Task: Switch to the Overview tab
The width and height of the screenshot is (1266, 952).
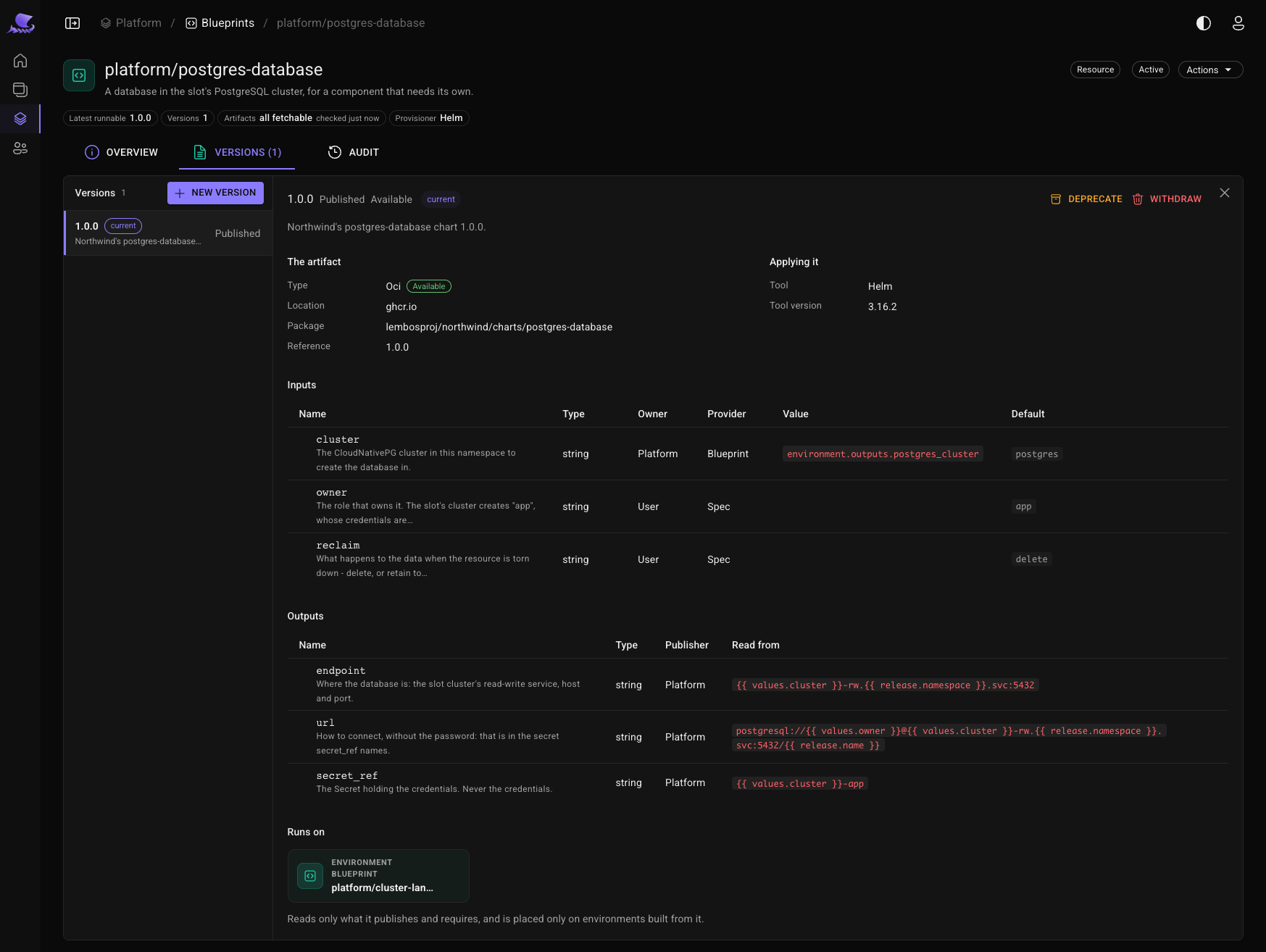Action: [x=121, y=152]
